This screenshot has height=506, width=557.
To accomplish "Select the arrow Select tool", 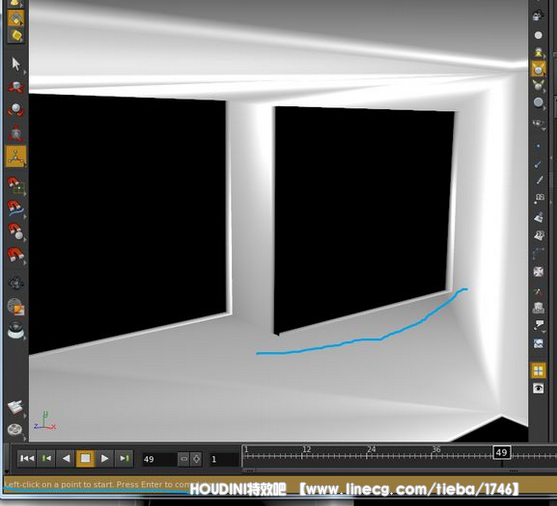I will click(15, 64).
